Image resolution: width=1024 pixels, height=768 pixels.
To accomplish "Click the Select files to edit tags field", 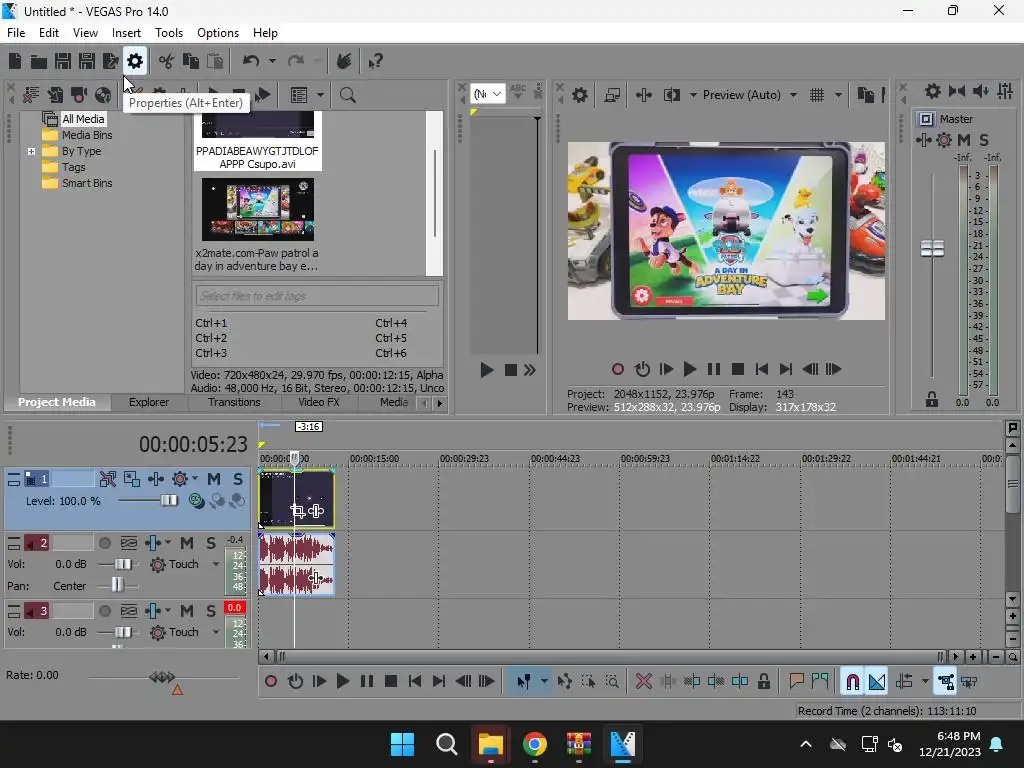I will pos(317,296).
